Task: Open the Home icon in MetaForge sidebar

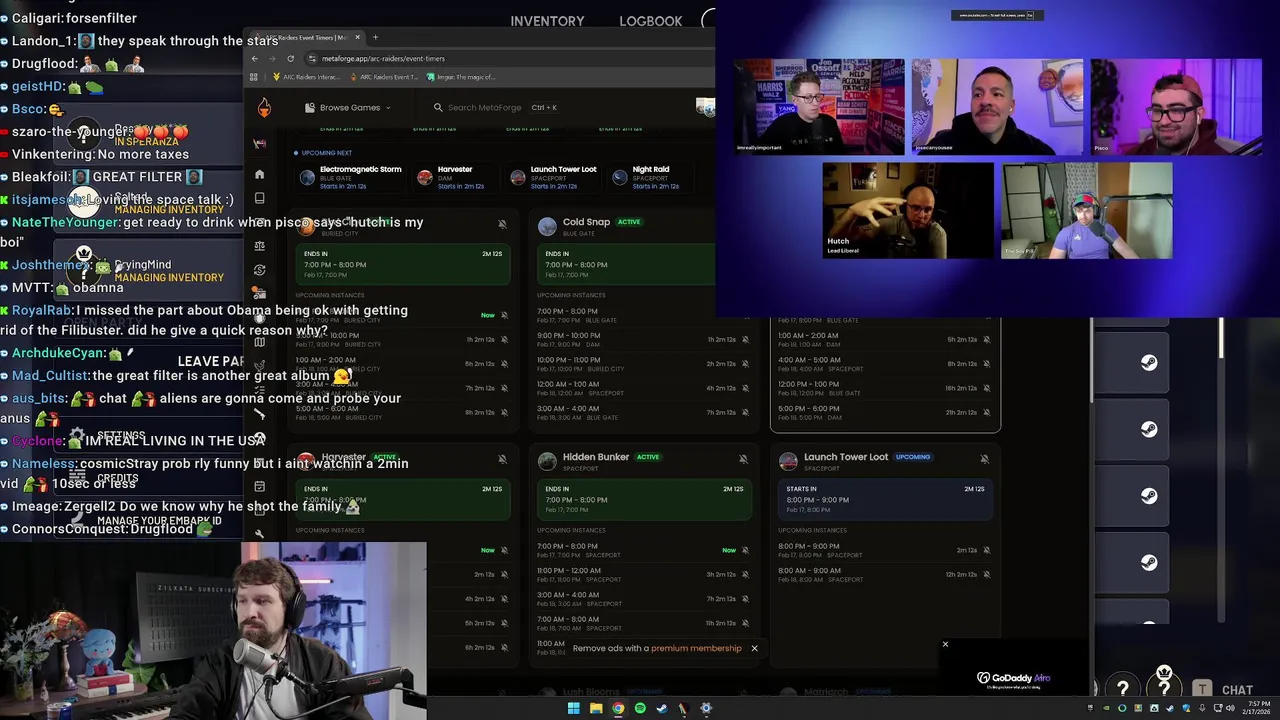Action: point(260,174)
